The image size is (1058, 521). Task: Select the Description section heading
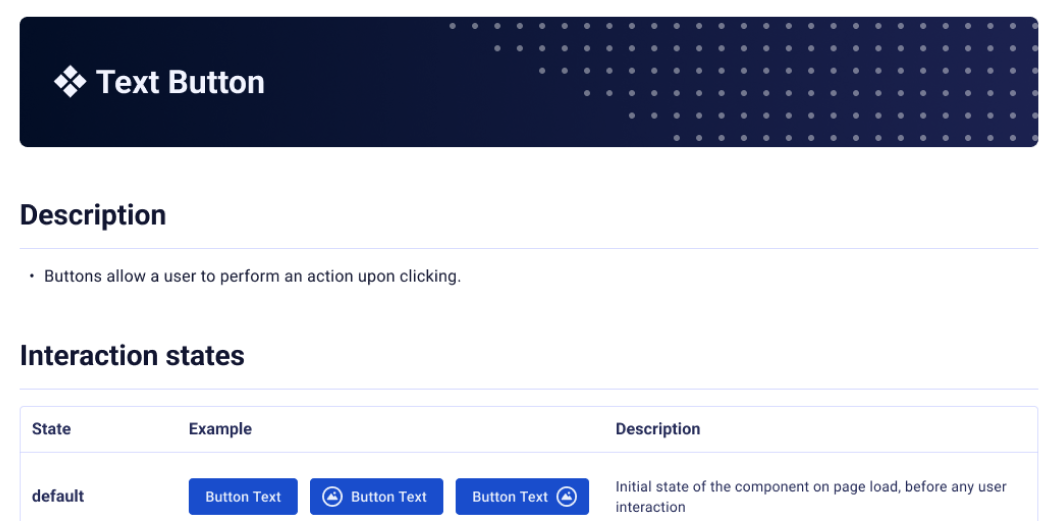93,215
